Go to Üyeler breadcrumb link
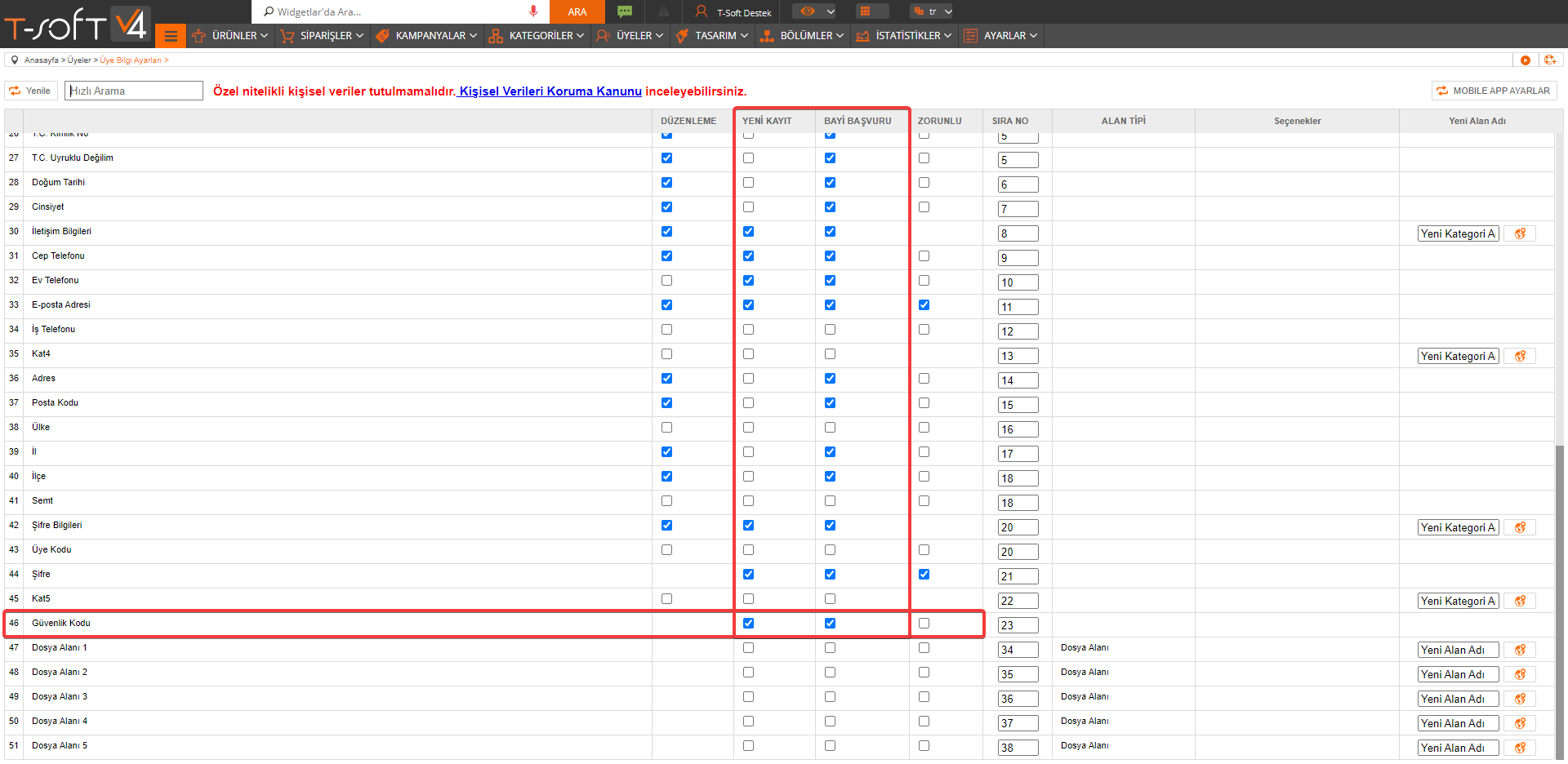Viewport: 1568px width, 764px height. pos(79,60)
